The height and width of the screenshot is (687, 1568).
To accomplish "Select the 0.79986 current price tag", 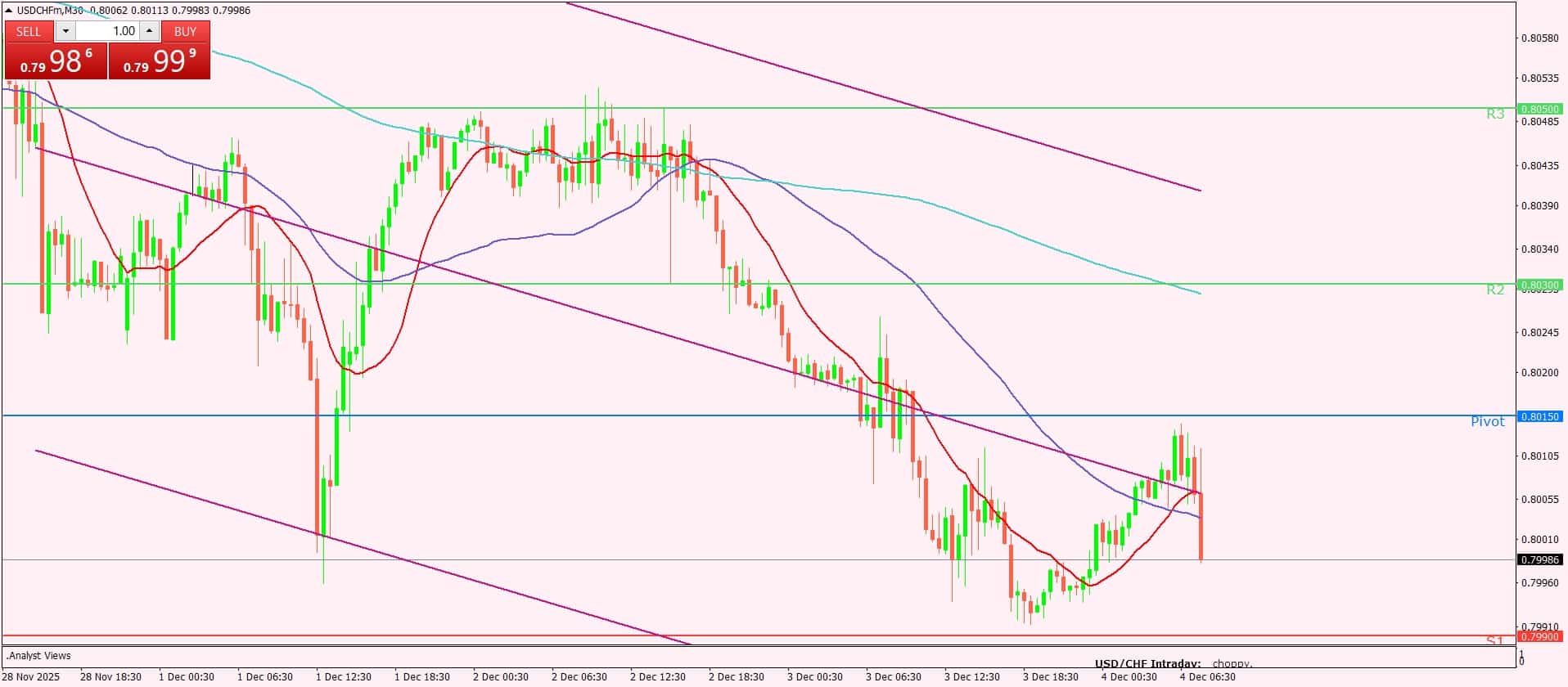I will pyautogui.click(x=1539, y=560).
